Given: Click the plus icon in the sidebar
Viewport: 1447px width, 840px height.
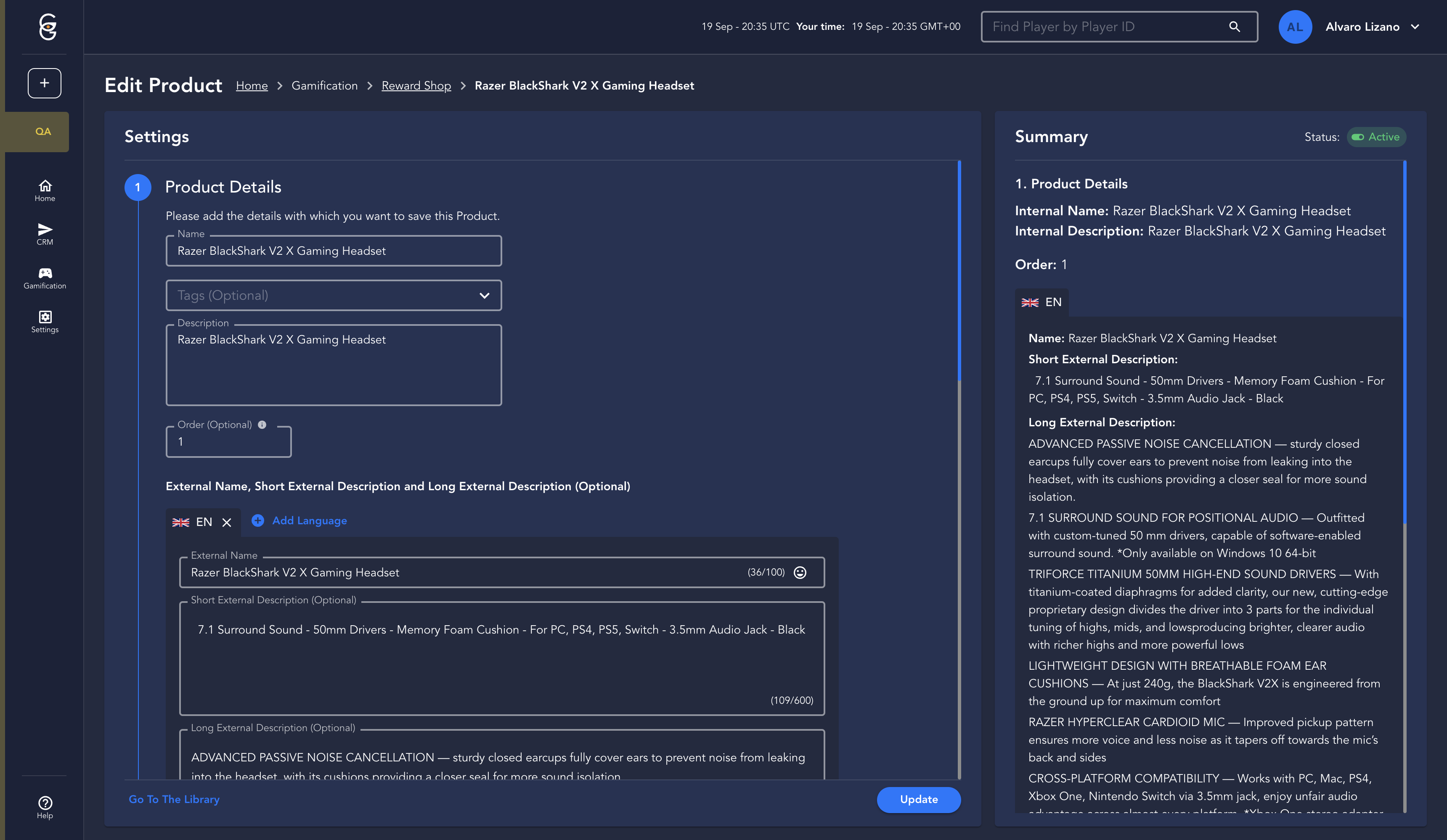Looking at the screenshot, I should [x=44, y=83].
